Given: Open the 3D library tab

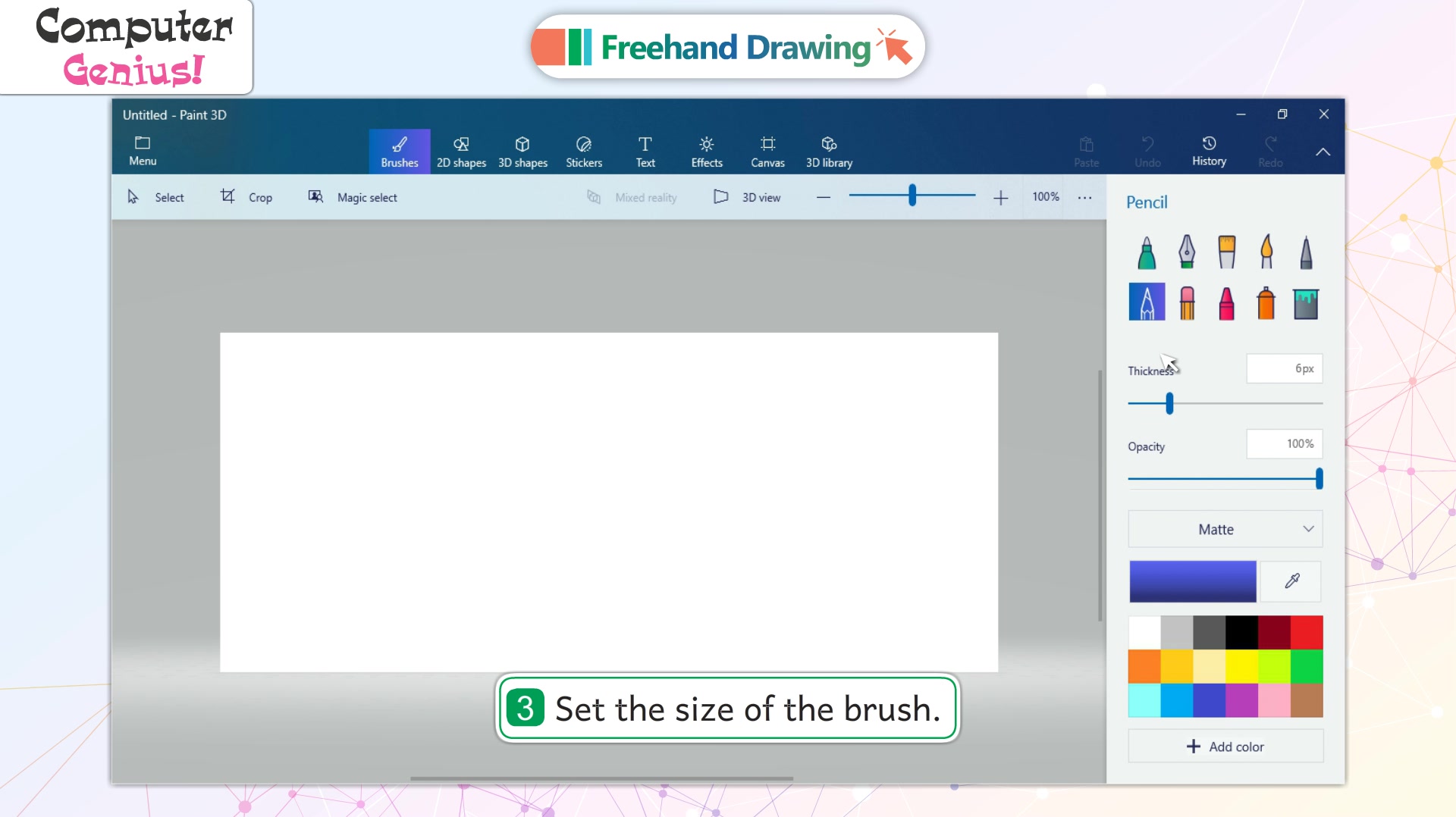Looking at the screenshot, I should click(829, 152).
